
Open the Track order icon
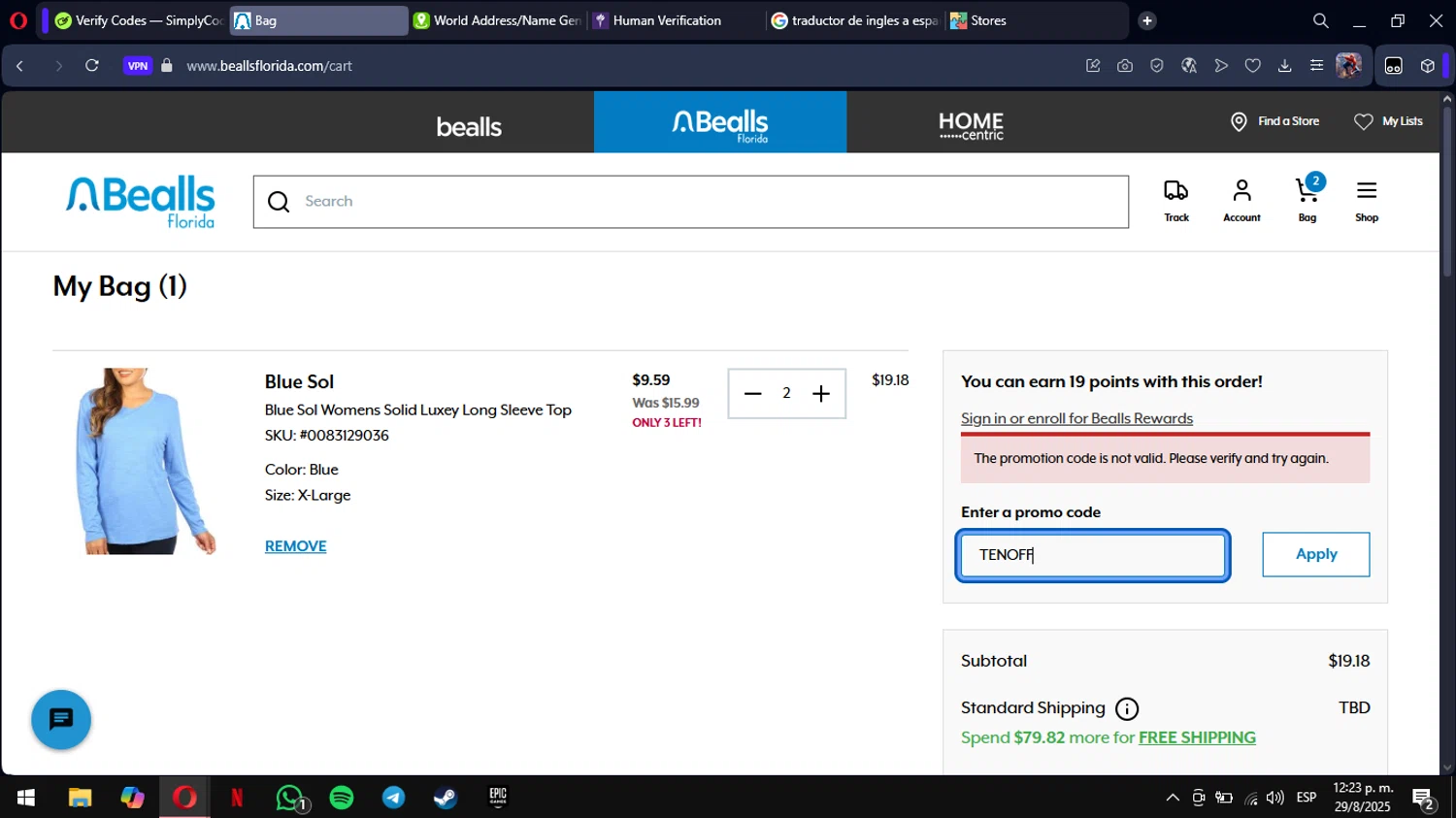1176,201
